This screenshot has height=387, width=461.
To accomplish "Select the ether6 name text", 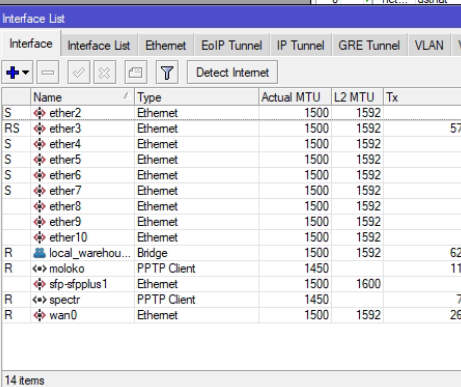I will pyautogui.click(x=65, y=175).
